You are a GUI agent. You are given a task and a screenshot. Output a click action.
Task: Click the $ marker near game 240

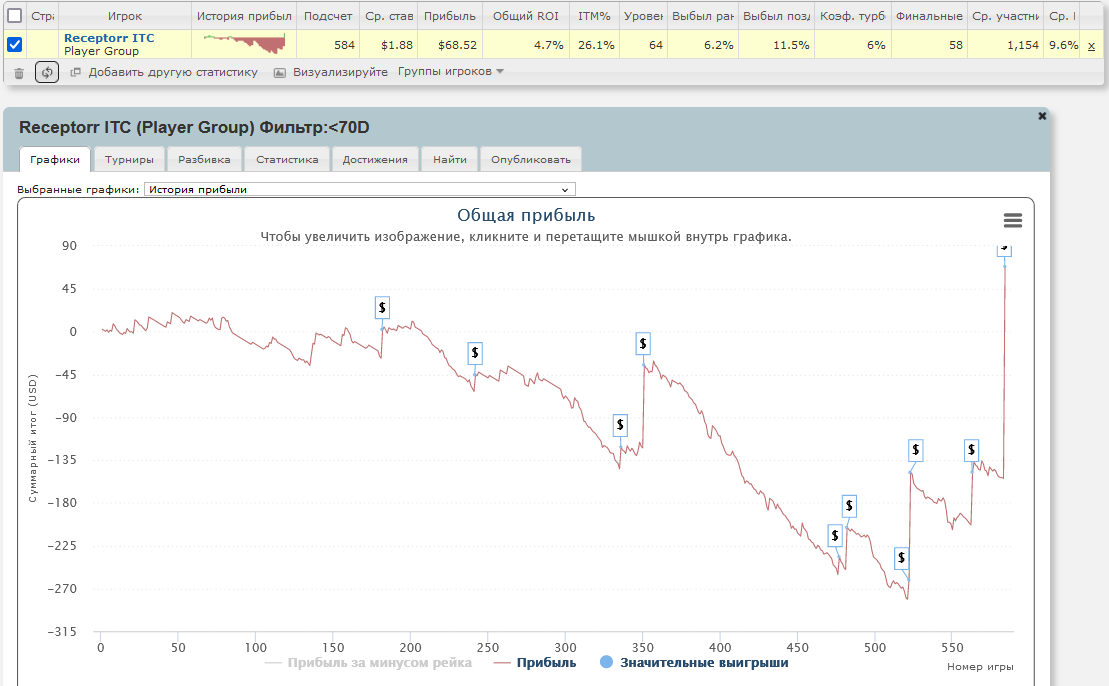(x=475, y=353)
